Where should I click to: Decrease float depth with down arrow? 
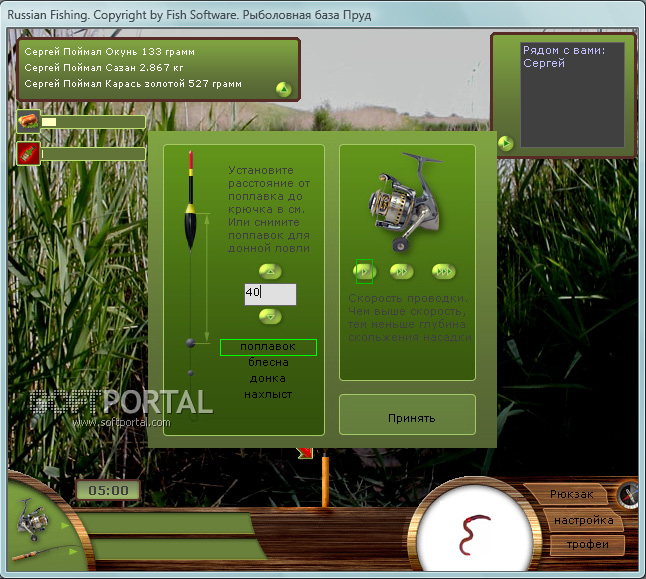(270, 316)
